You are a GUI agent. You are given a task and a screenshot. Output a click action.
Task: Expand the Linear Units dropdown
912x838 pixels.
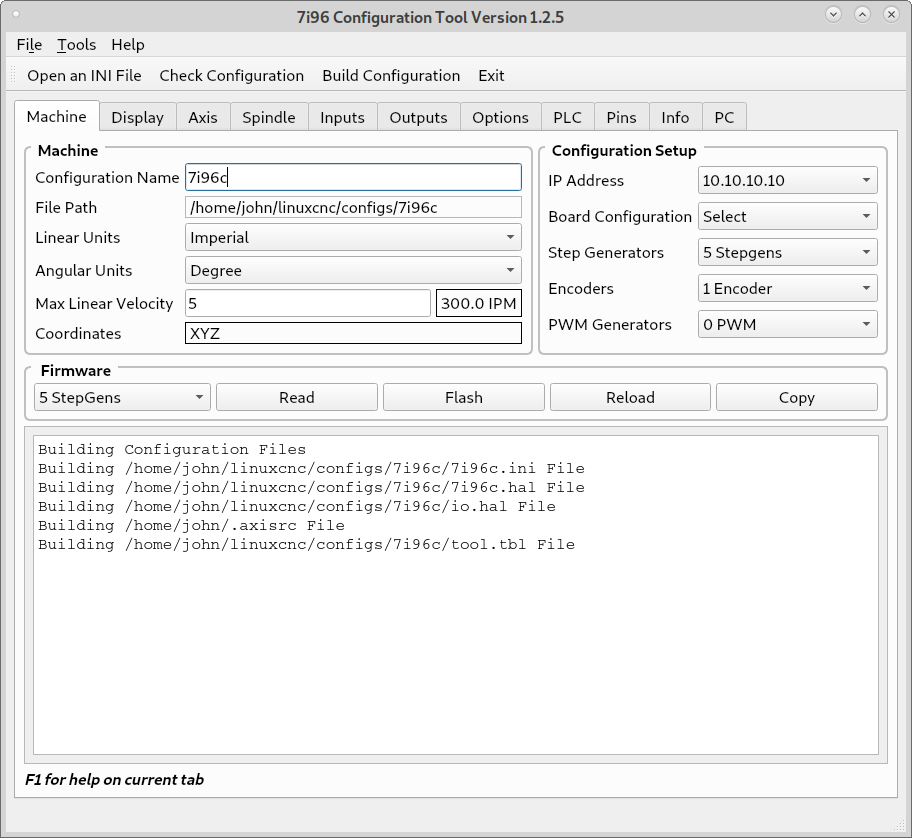353,237
